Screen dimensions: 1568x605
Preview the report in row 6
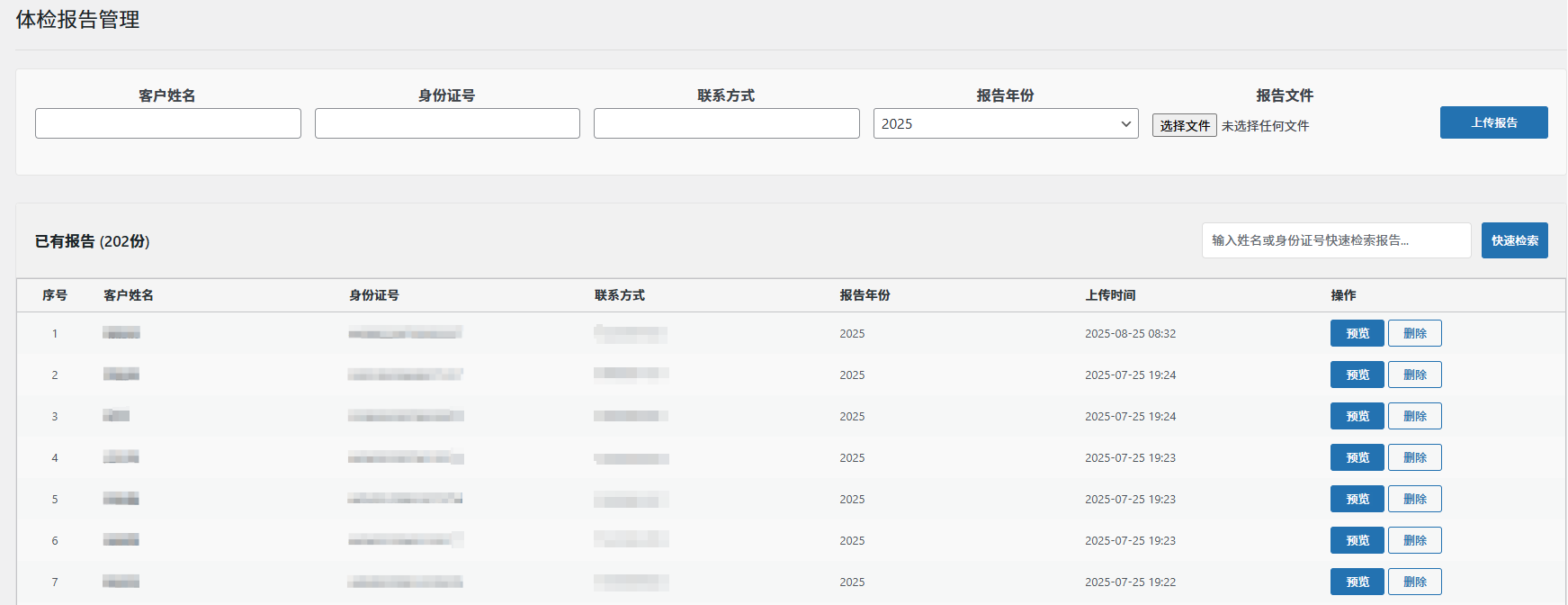[x=1357, y=540]
